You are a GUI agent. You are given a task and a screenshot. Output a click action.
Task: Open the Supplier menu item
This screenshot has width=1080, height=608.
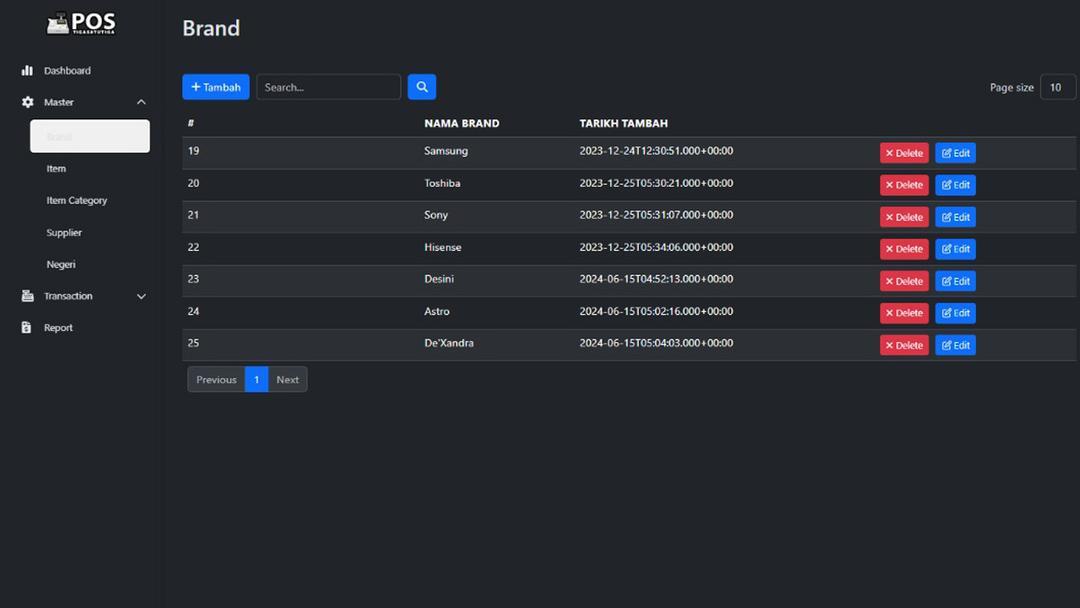coord(64,233)
